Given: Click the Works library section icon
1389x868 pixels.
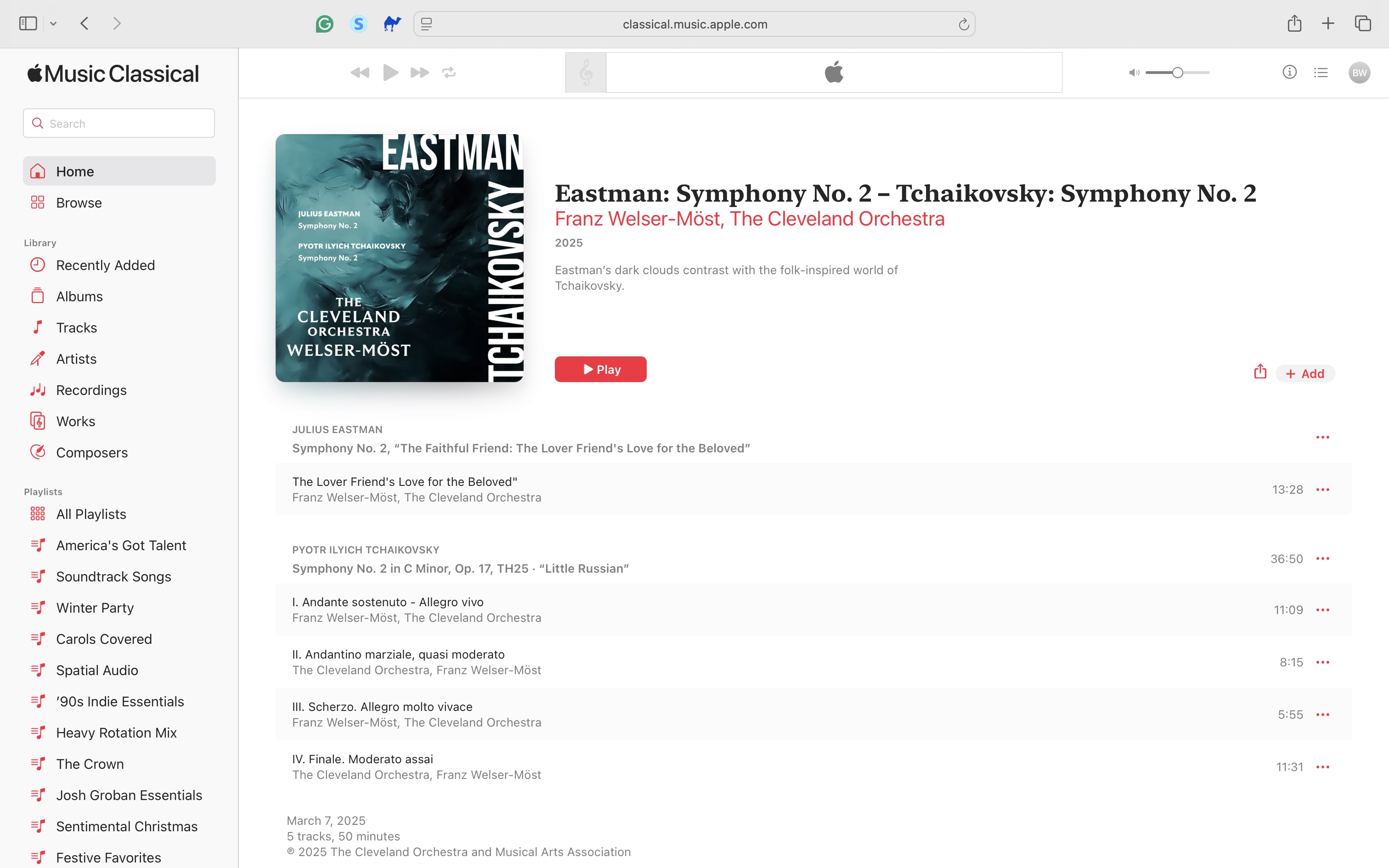Looking at the screenshot, I should [x=37, y=421].
